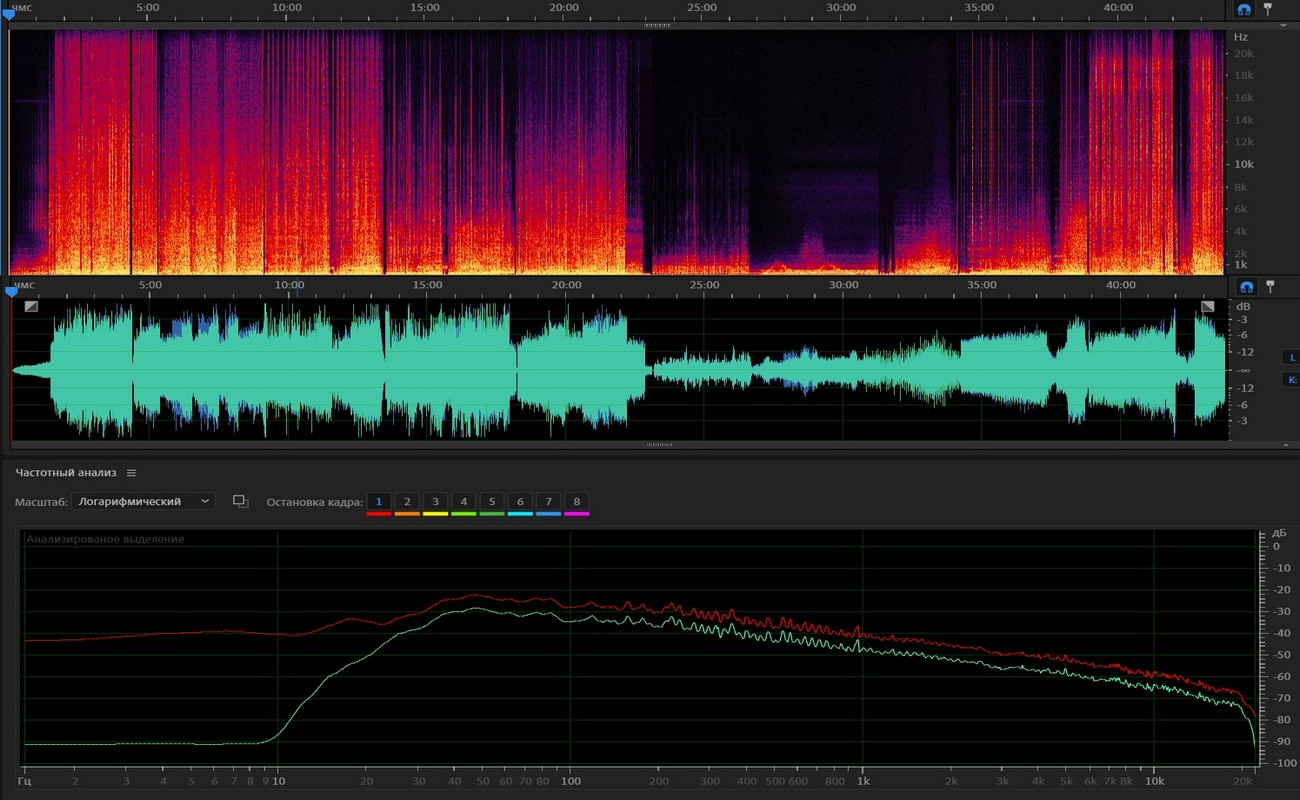
Task: Click the Частотный анализ panel tab
Action: pos(66,473)
